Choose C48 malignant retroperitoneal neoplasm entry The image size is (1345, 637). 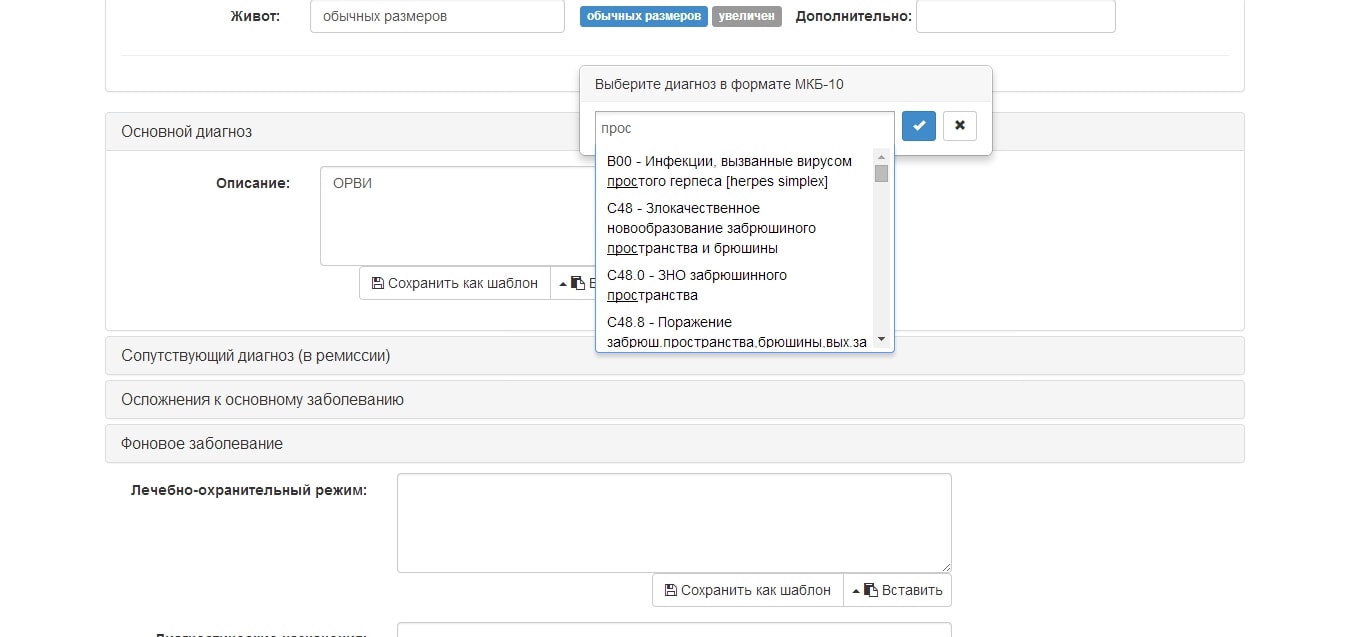[735, 228]
